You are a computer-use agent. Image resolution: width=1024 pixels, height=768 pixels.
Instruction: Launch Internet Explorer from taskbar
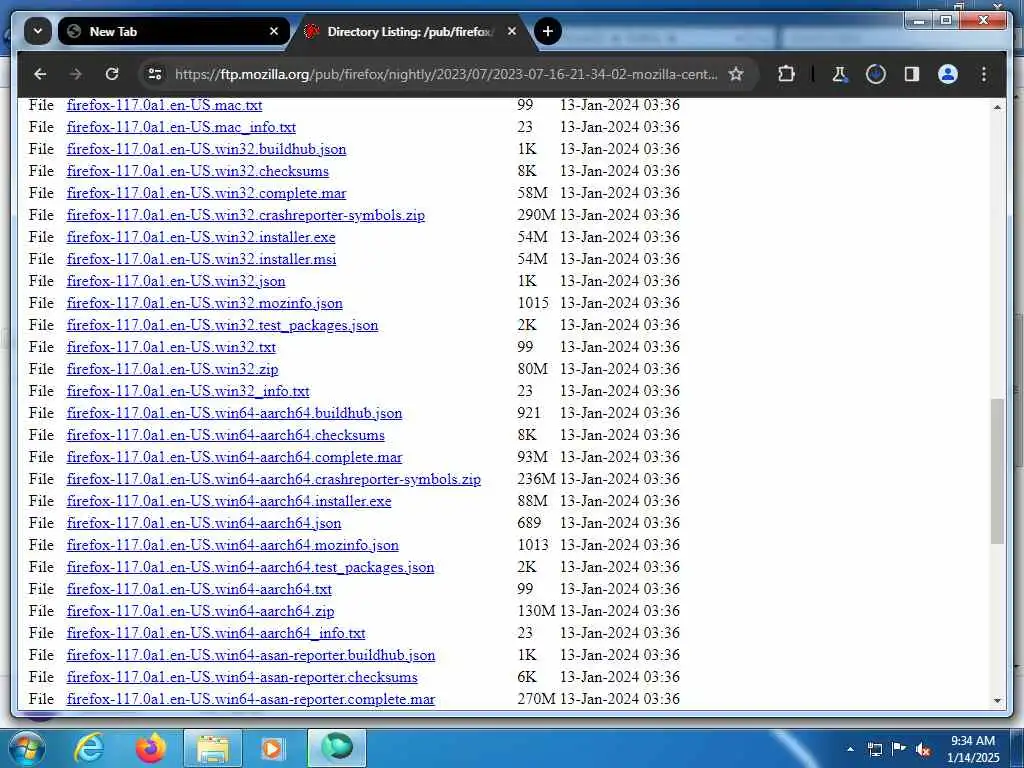pyautogui.click(x=89, y=748)
